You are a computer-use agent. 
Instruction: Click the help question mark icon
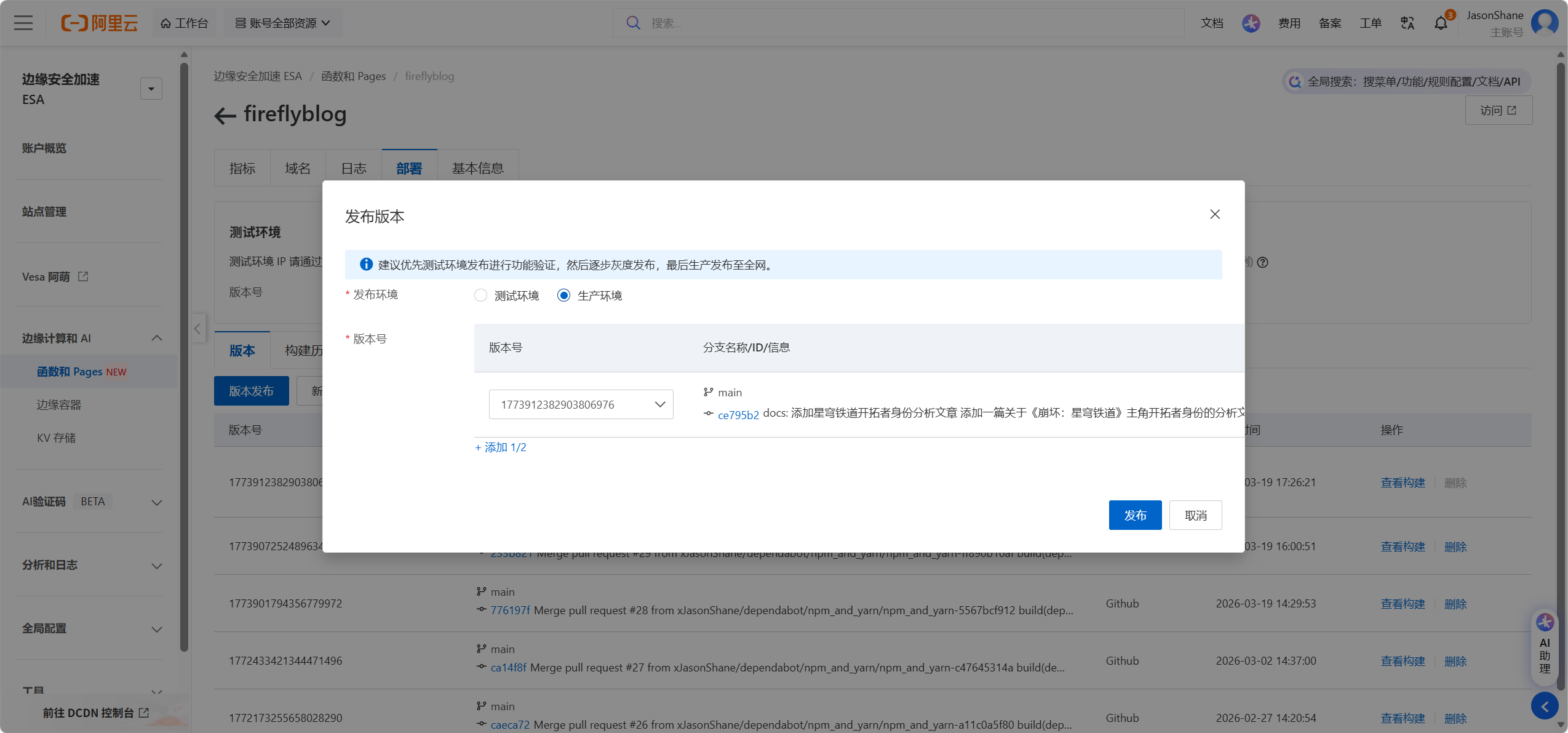(1262, 262)
